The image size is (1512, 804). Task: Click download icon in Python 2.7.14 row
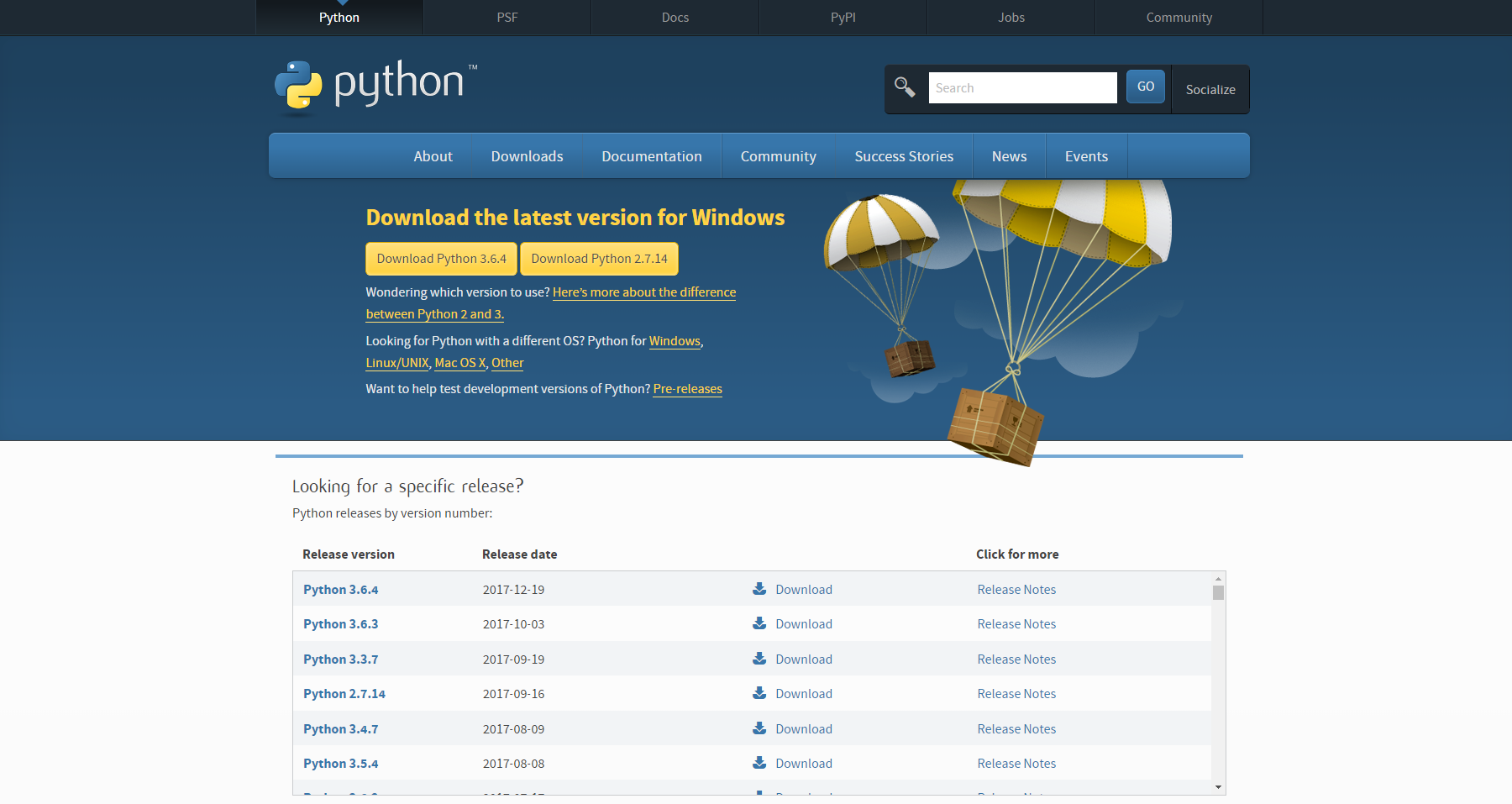point(759,693)
